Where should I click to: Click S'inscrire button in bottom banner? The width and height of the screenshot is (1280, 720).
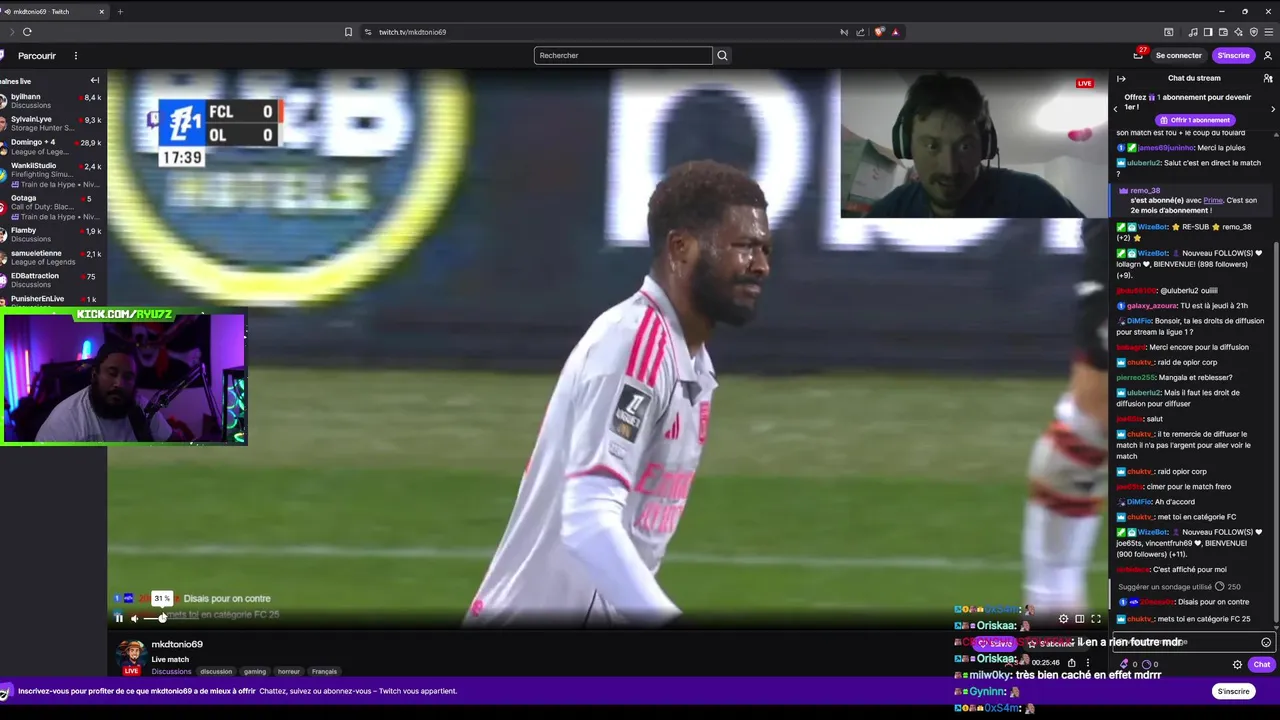1233,691
